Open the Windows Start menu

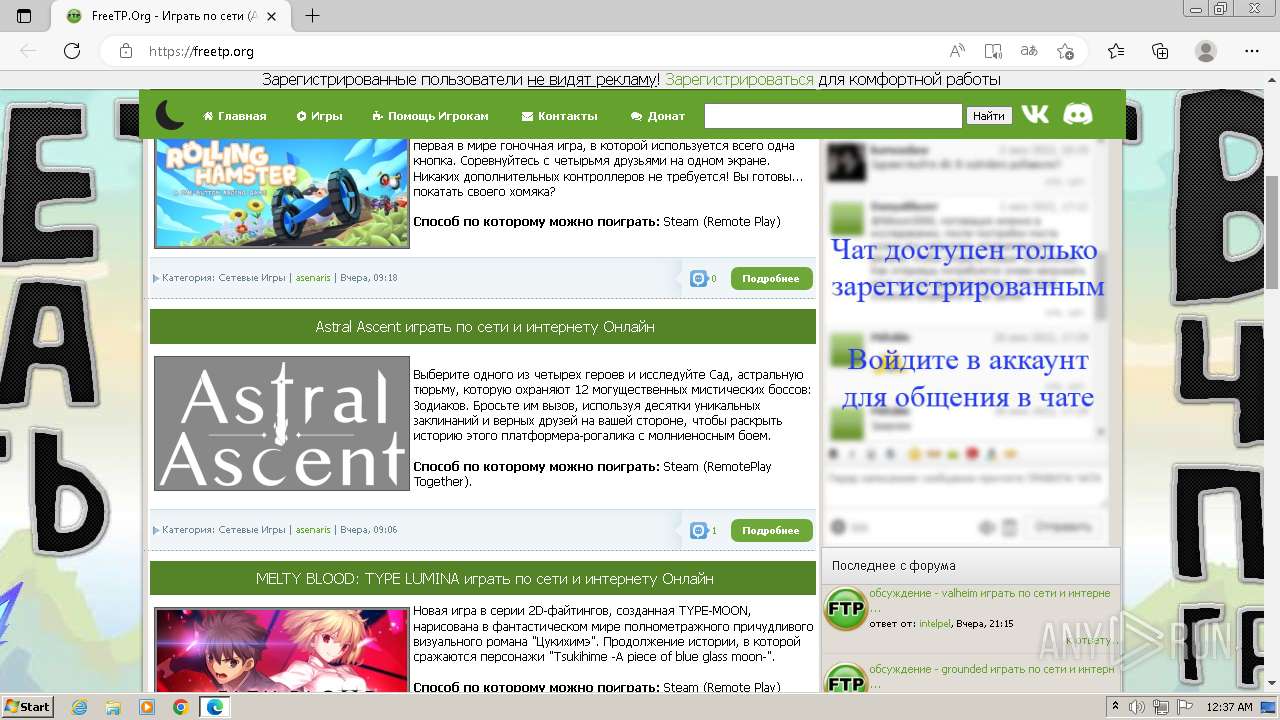tap(28, 707)
